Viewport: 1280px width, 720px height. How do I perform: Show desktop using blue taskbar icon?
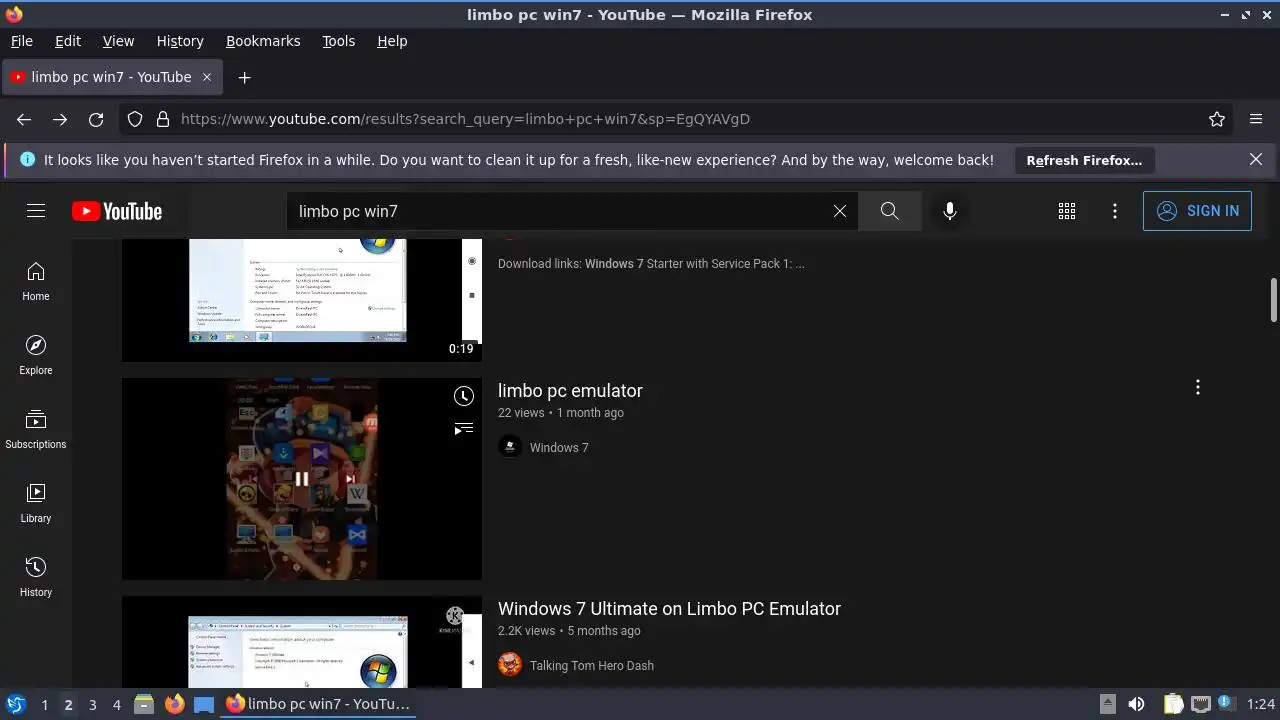[204, 704]
